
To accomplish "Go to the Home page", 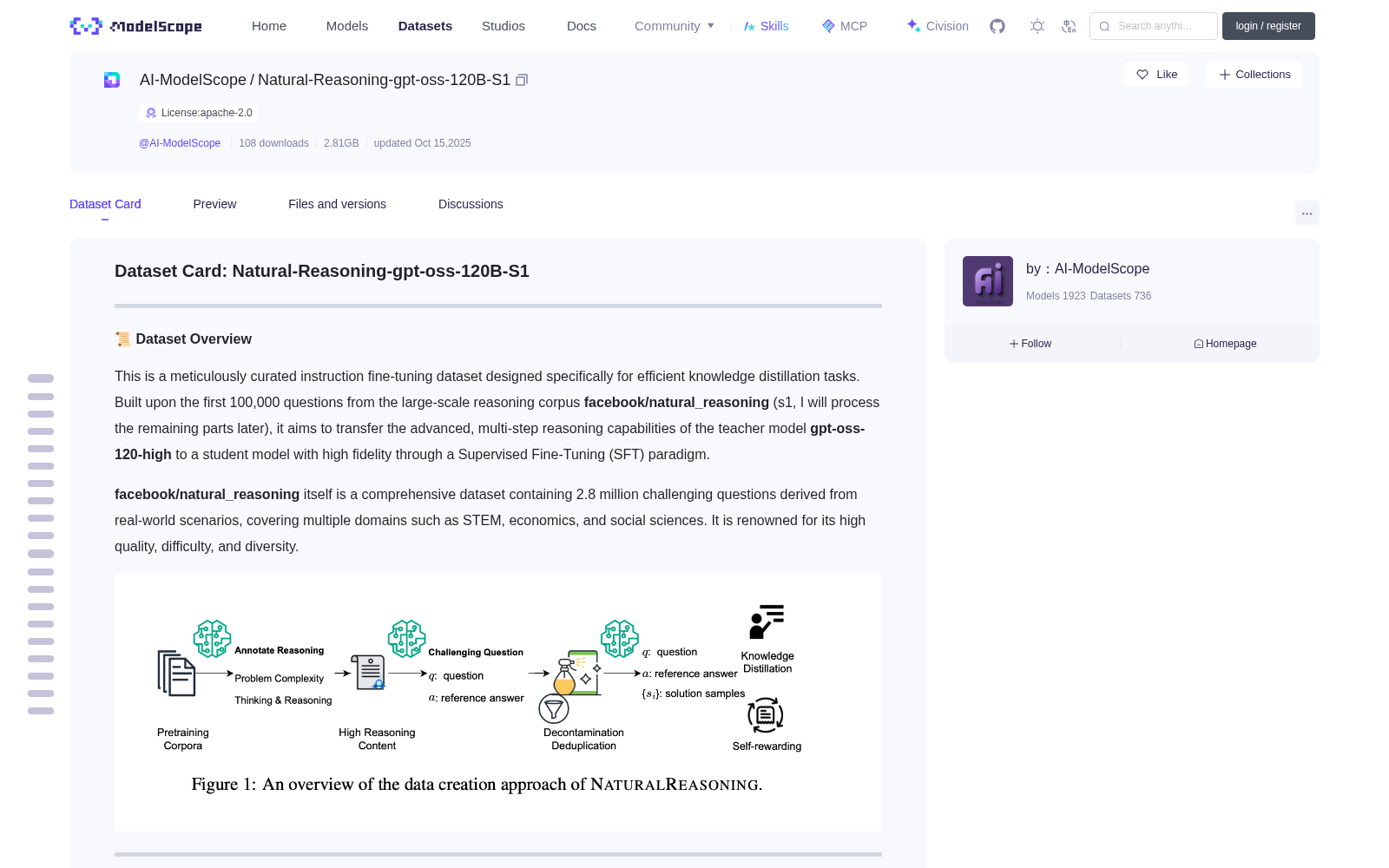I will tap(269, 26).
